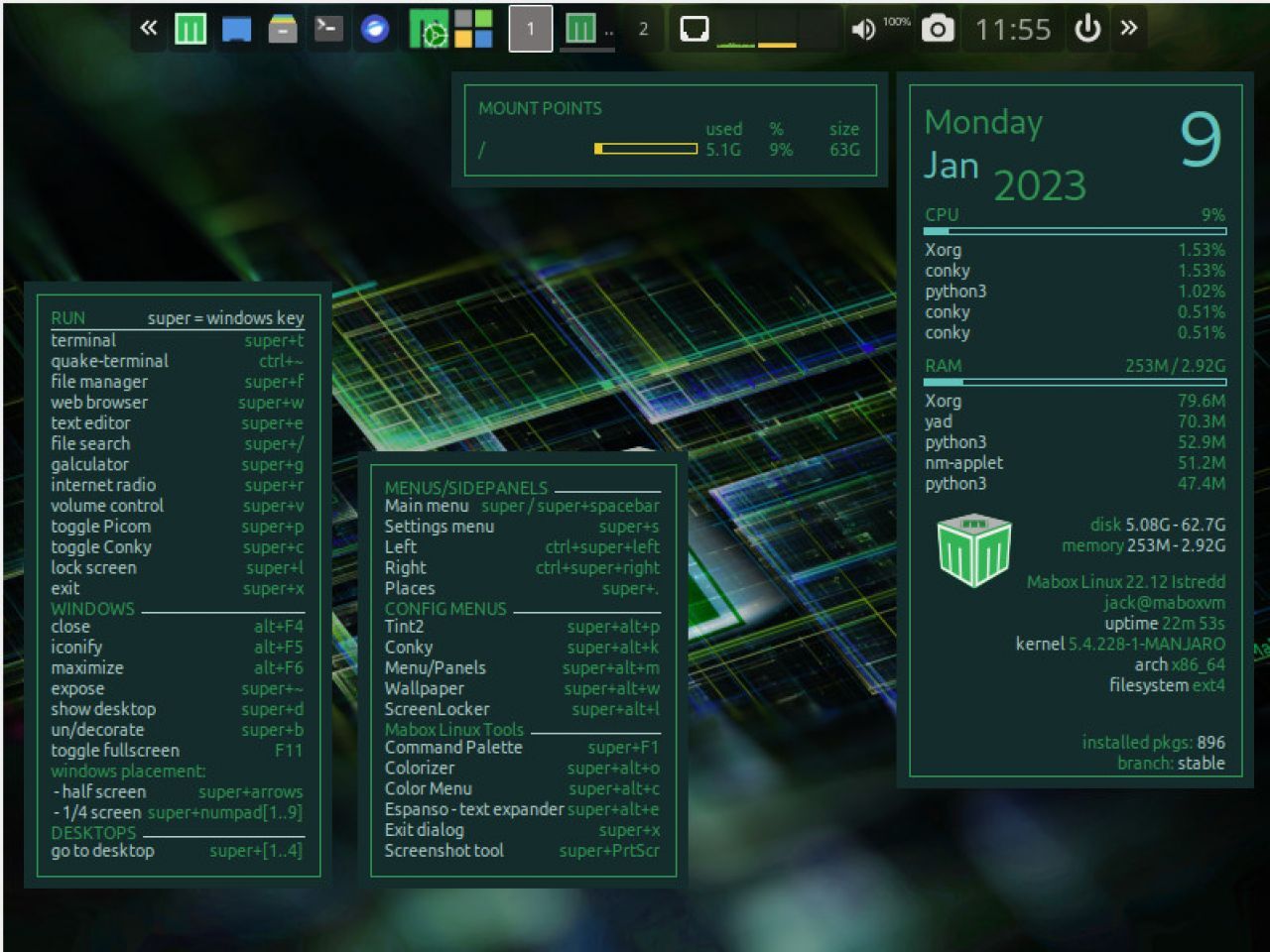Toggle fullscreen entry in the WINDOWS section
This screenshot has height=952, width=1270.
click(x=115, y=750)
